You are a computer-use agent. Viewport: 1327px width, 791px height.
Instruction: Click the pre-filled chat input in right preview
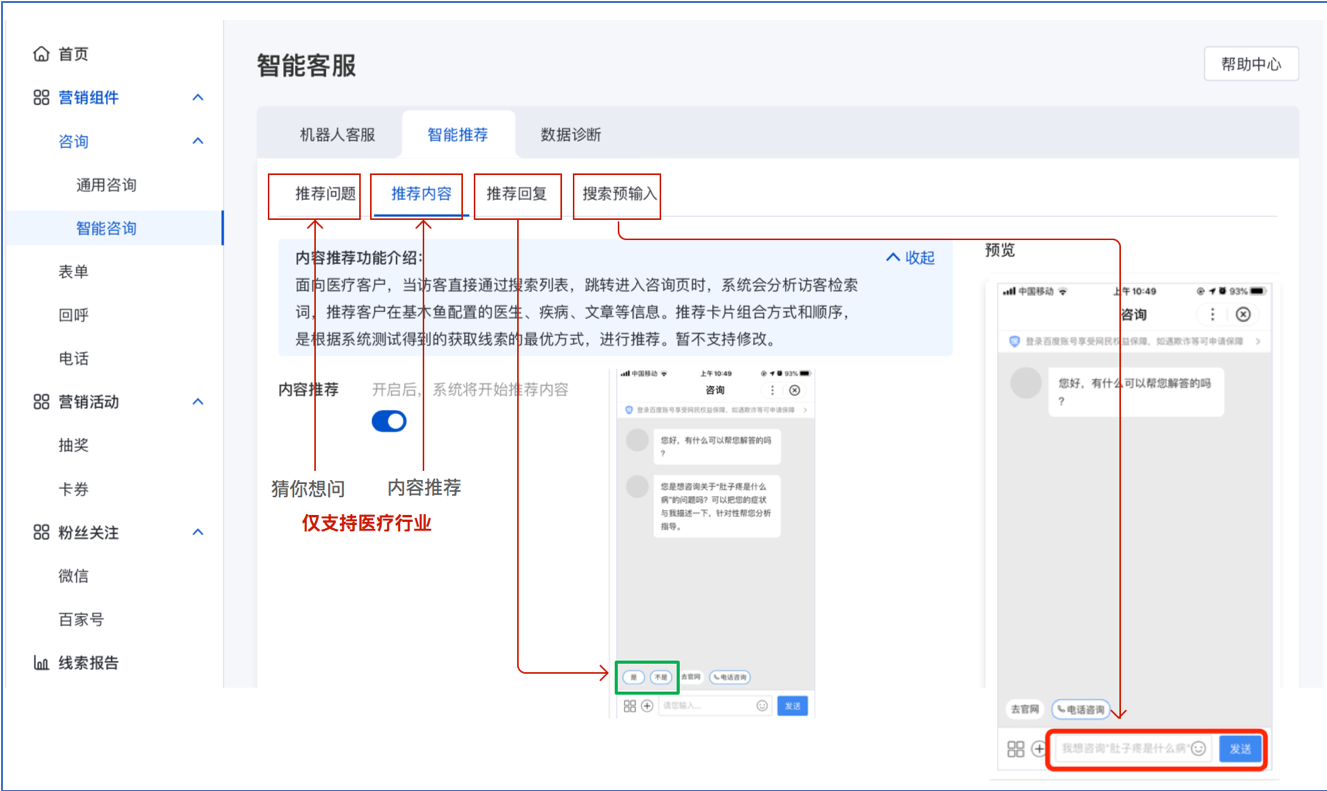(1123, 749)
